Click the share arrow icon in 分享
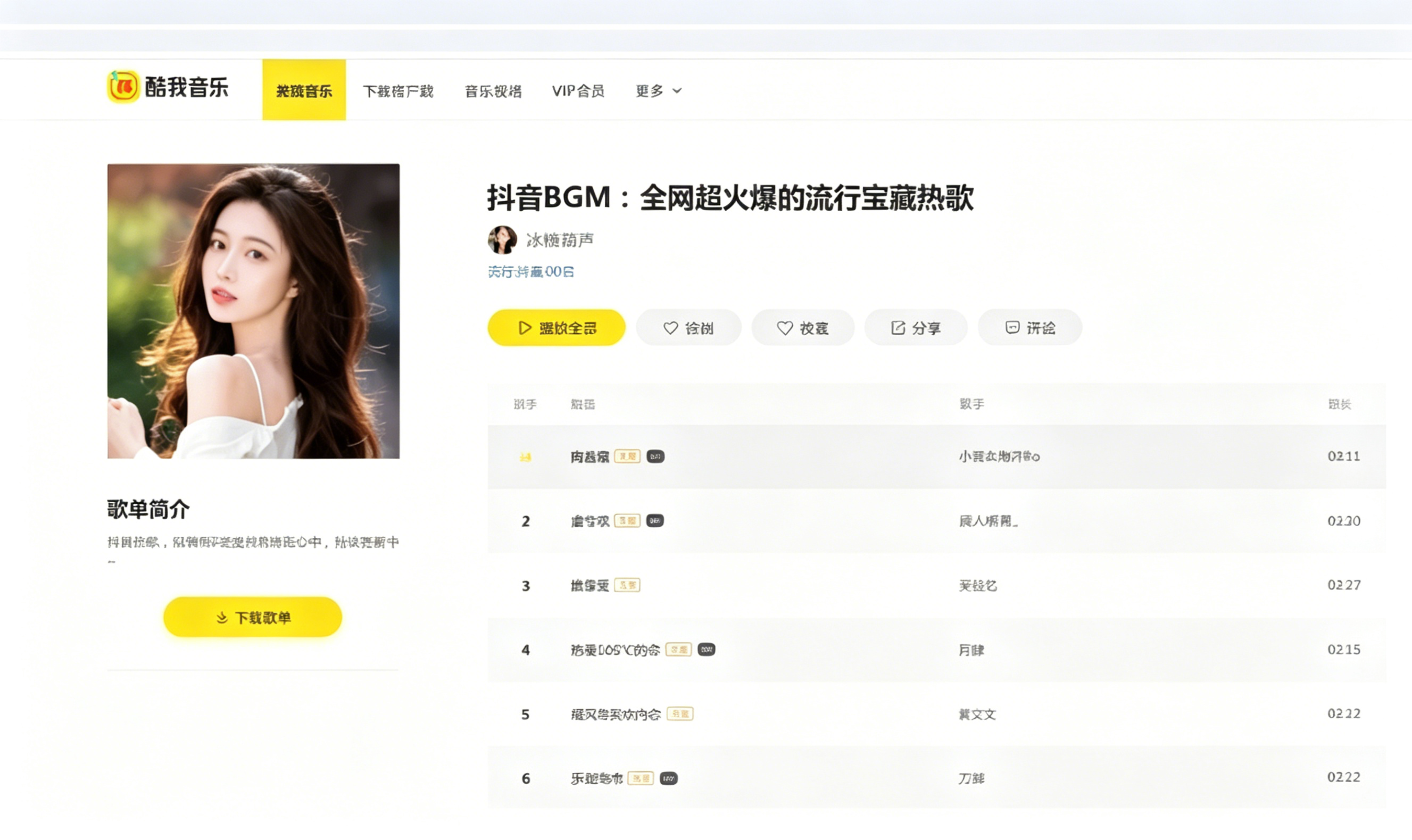This screenshot has width=1412, height=840. [x=898, y=328]
